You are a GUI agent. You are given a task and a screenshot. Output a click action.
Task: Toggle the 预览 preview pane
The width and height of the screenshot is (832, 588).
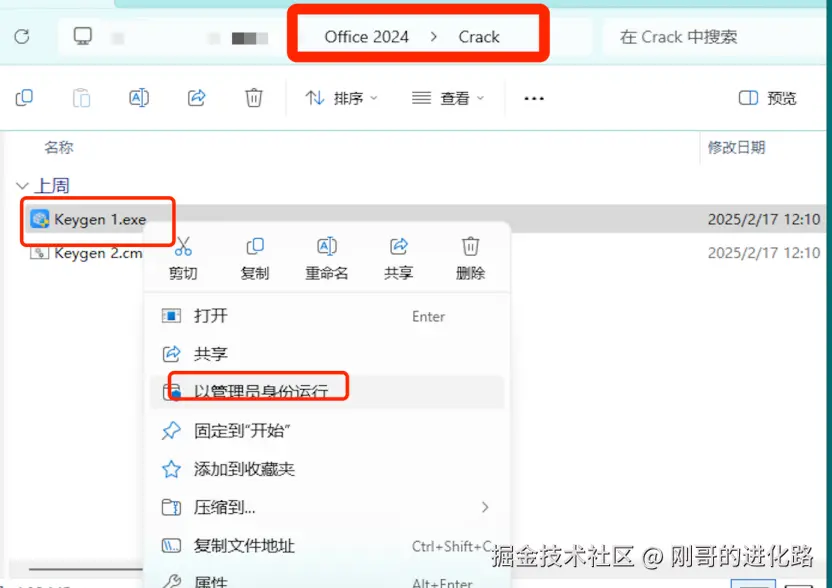click(768, 98)
